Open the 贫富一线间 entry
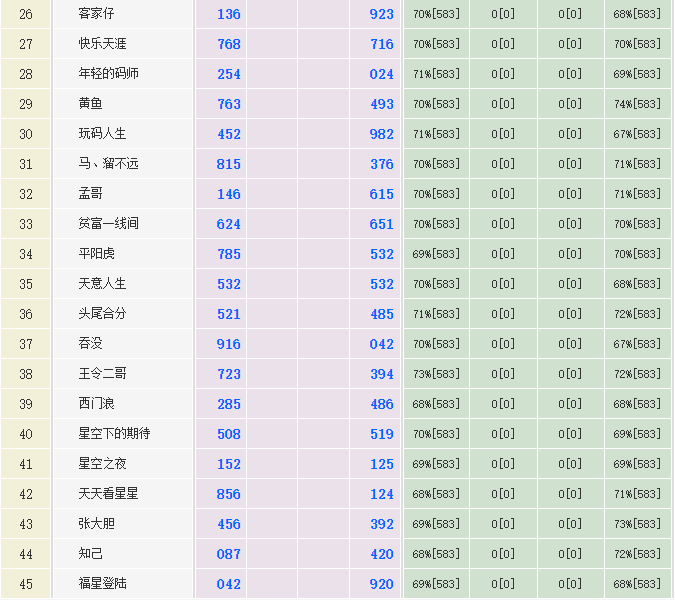 108,224
